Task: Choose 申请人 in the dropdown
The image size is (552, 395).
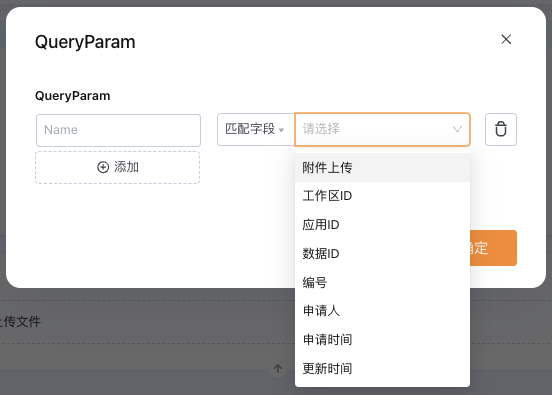Action: [382, 311]
